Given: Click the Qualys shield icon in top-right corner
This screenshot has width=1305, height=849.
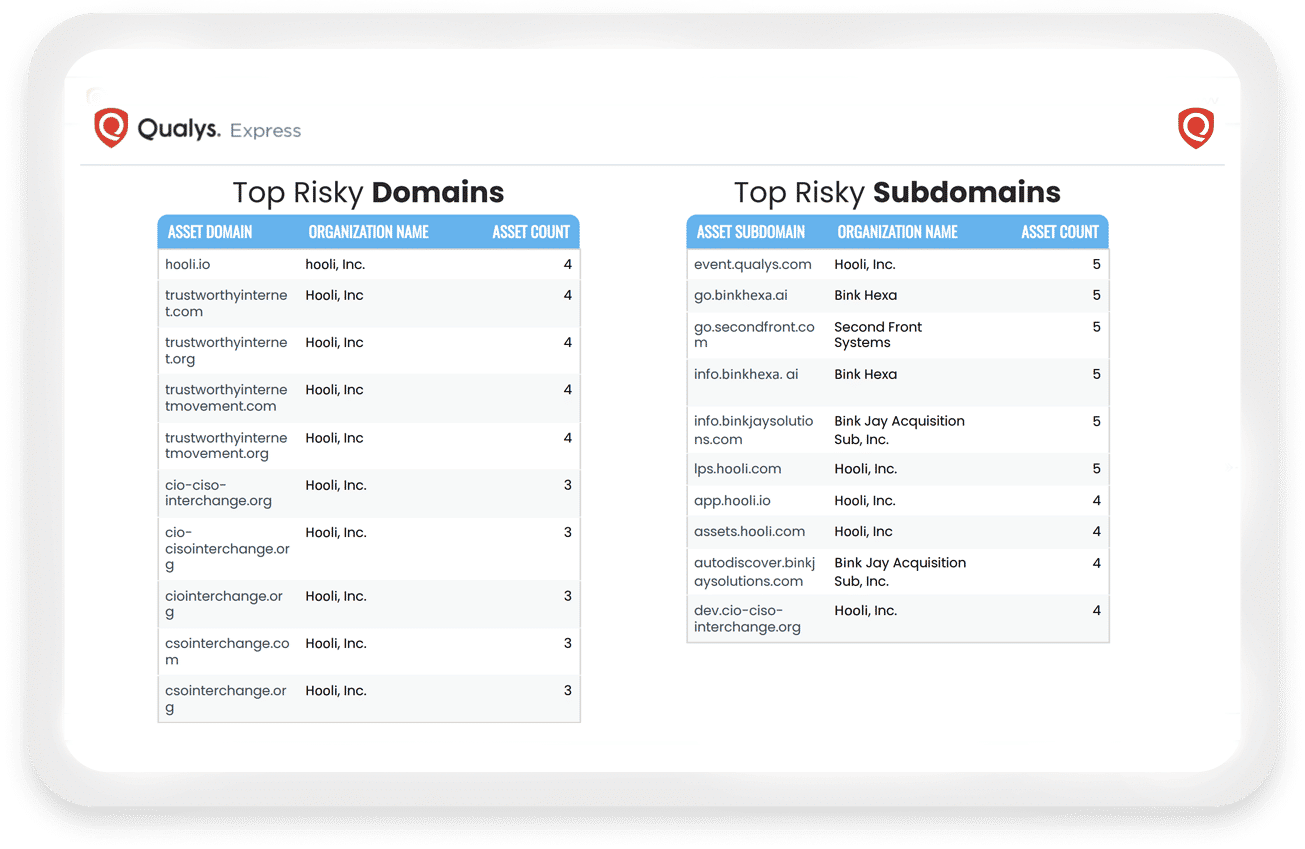Looking at the screenshot, I should point(1196,129).
